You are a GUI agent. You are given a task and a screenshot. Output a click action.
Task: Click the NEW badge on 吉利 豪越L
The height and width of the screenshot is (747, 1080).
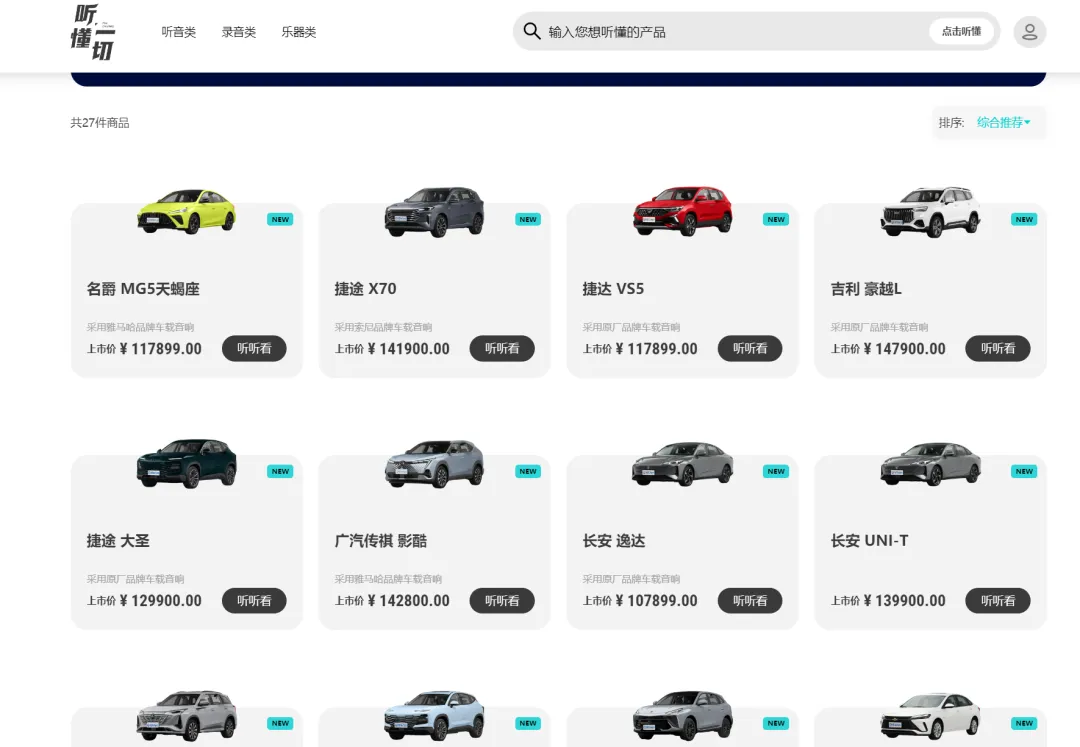(1024, 219)
